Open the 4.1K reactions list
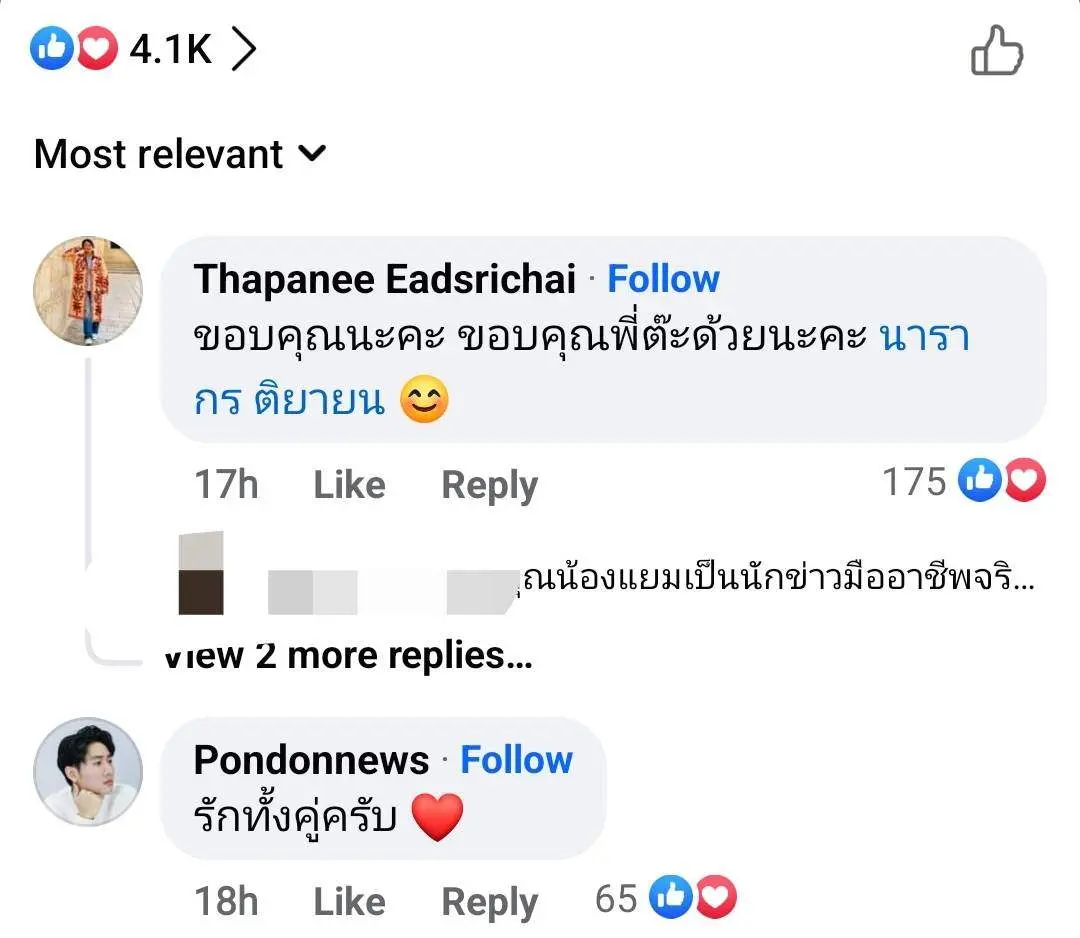 [170, 49]
